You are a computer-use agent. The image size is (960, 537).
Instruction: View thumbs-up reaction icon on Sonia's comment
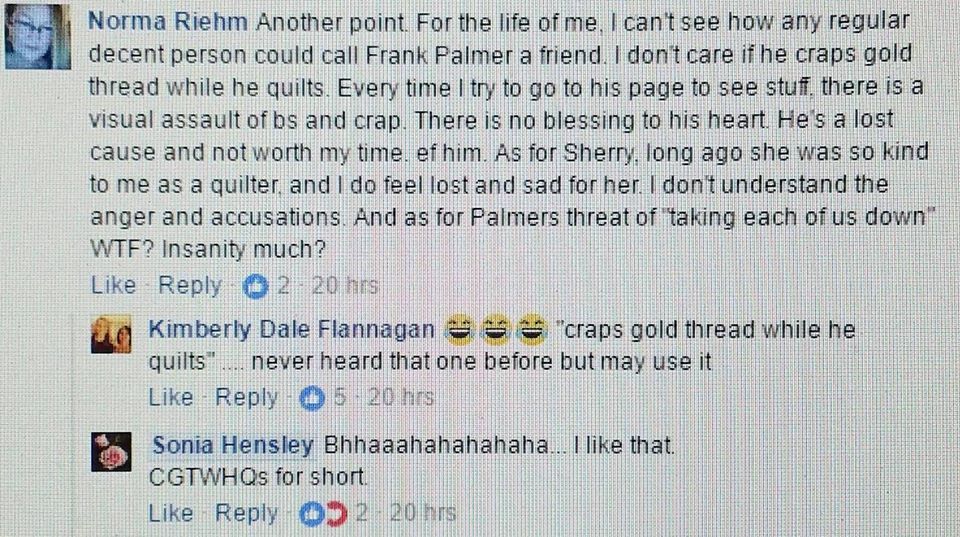coord(312,514)
